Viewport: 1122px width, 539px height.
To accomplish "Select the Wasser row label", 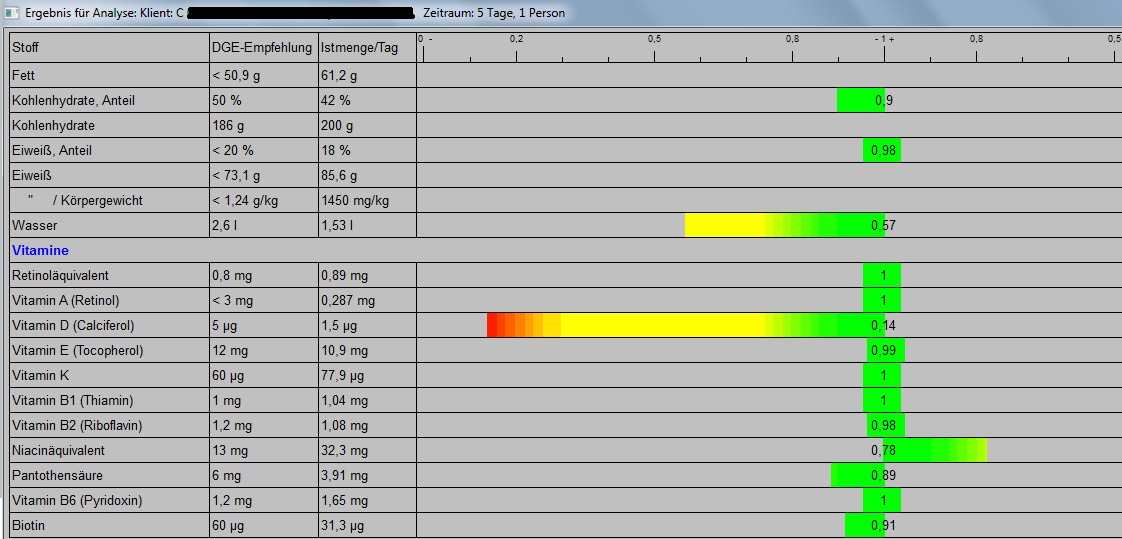I will pos(33,225).
